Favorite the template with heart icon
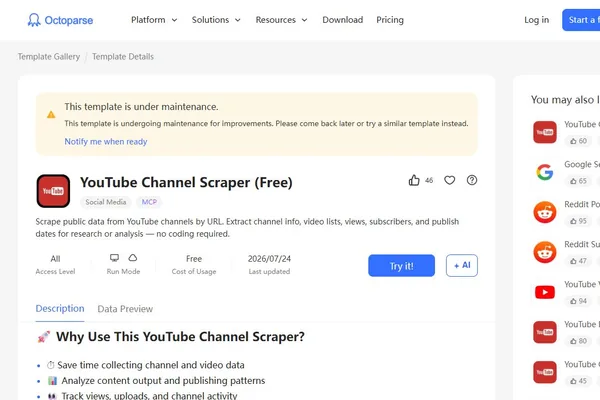The image size is (600, 400). click(450, 180)
